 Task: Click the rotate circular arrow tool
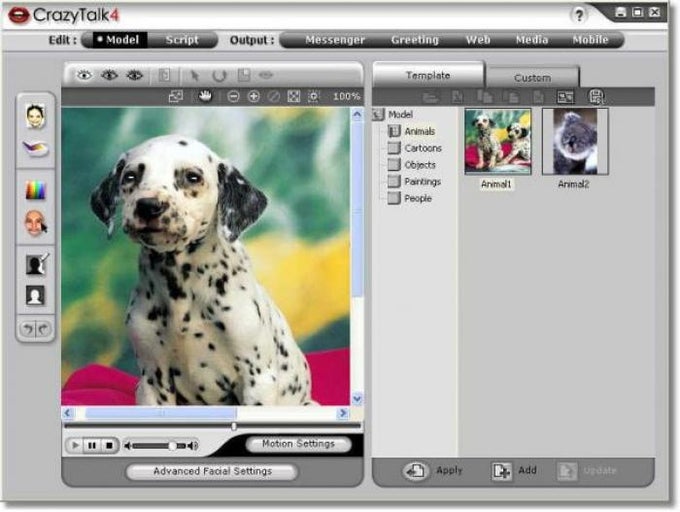219,75
